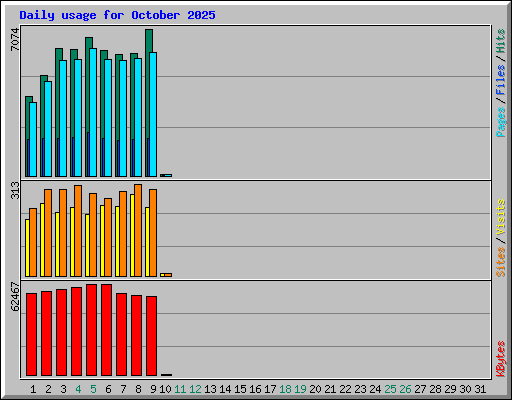This screenshot has width=512, height=400.
Task: Click the 7074 axis maximum value
Action: click(15, 40)
